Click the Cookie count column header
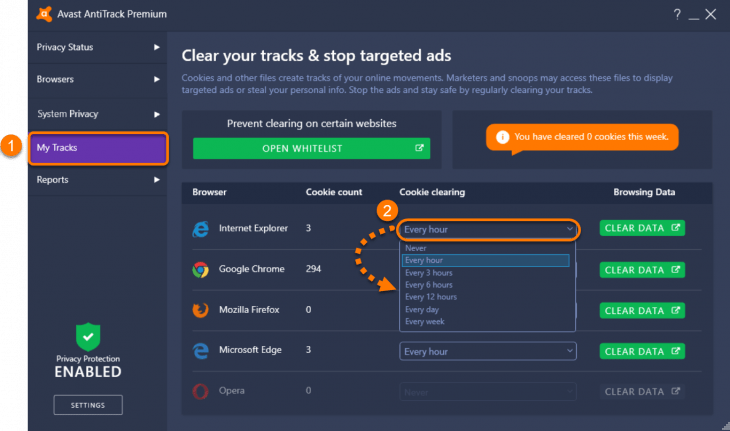This screenshot has width=730, height=431. point(334,192)
